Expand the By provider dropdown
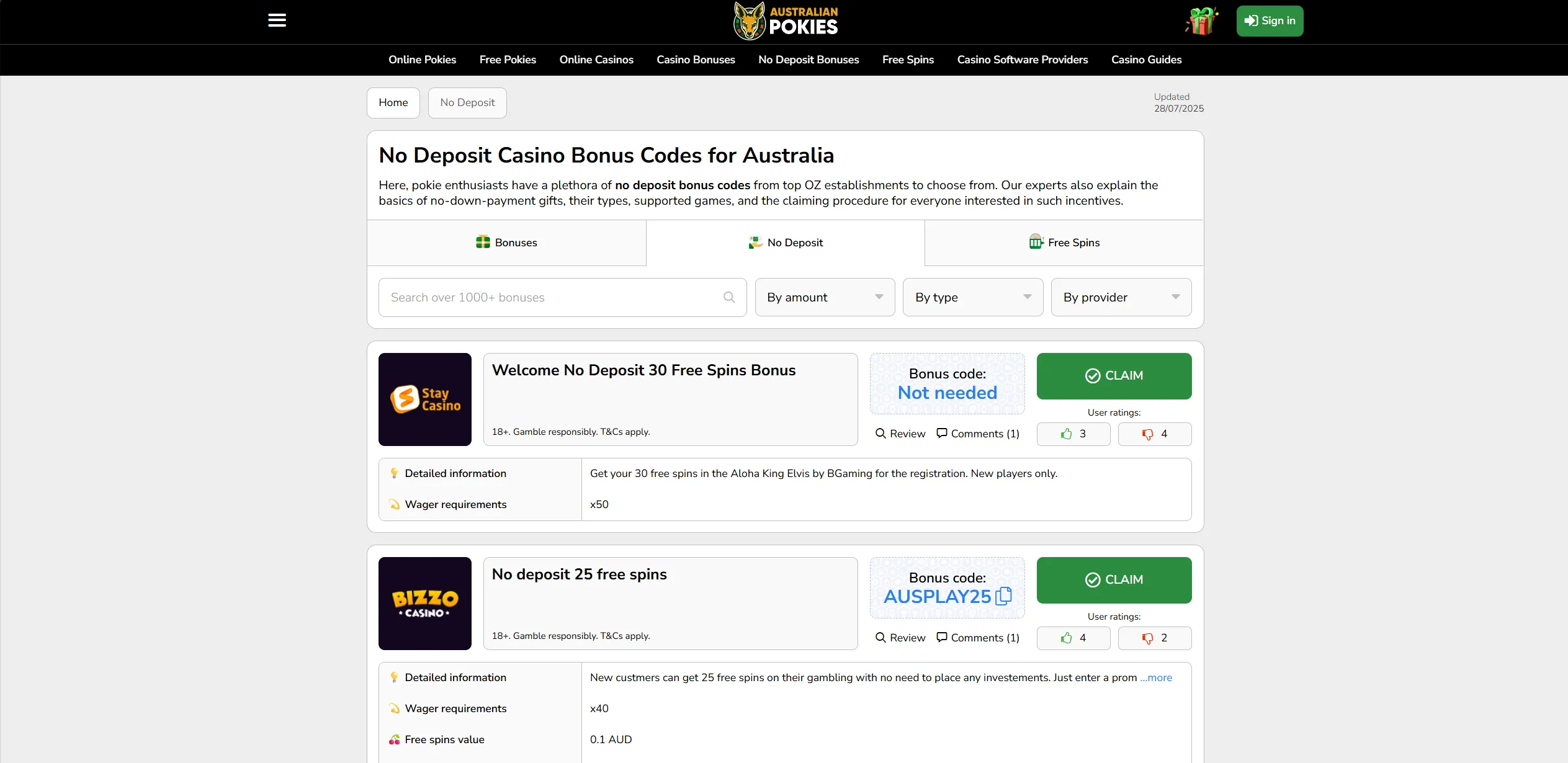 (x=1121, y=298)
